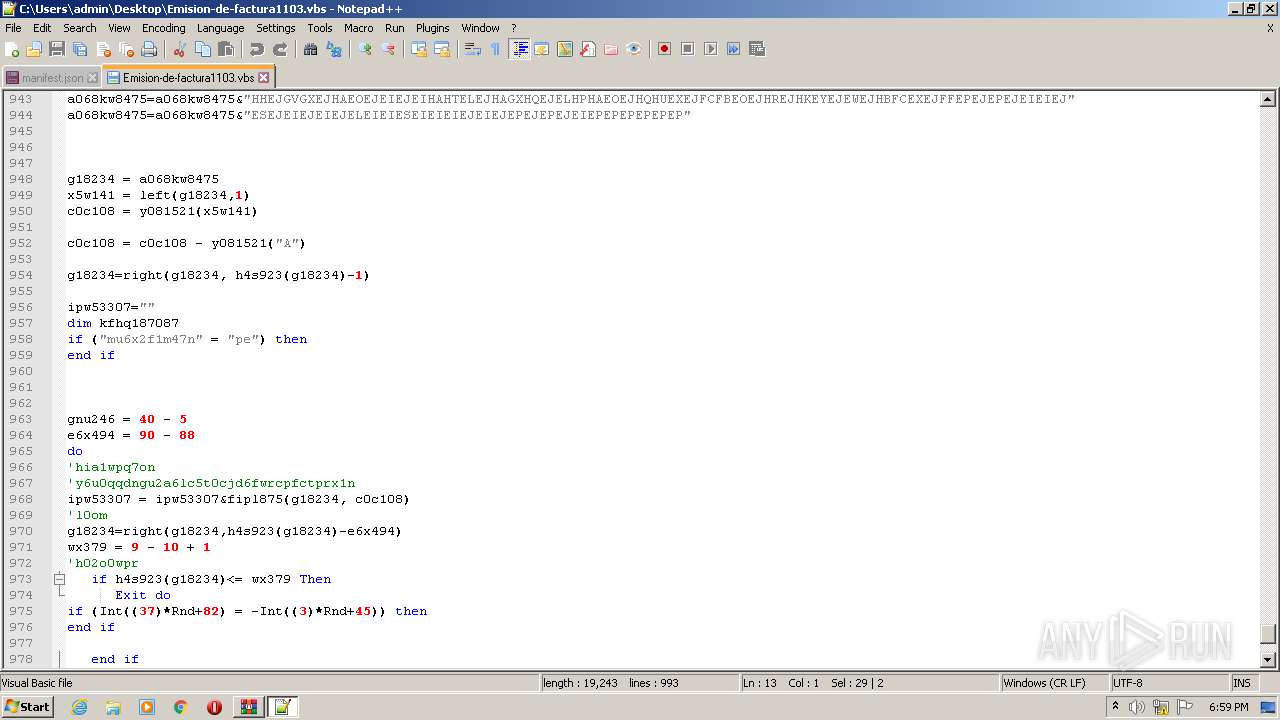Switch to the manifest.json tab
Viewport: 1280px width, 720px height.
coord(52,78)
